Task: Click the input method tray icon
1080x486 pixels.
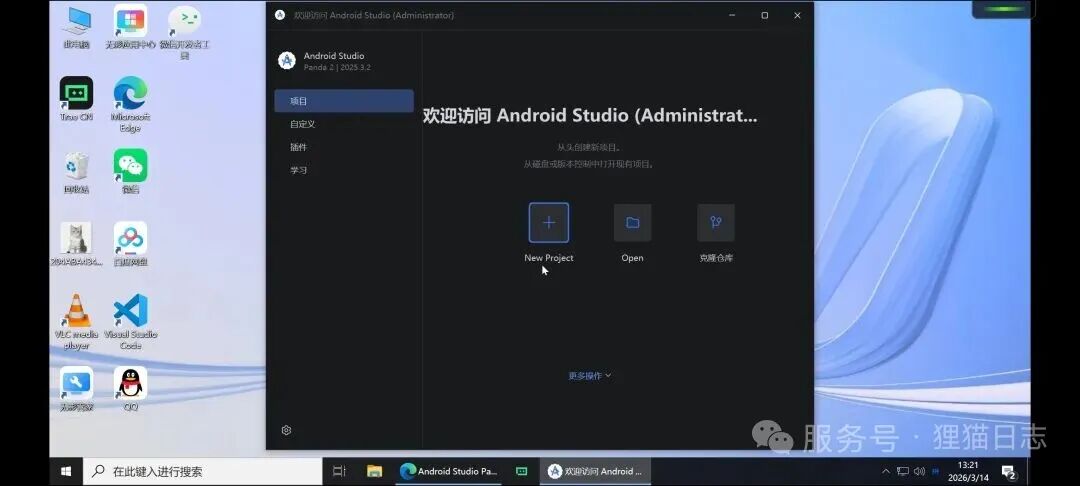Action: click(x=935, y=472)
